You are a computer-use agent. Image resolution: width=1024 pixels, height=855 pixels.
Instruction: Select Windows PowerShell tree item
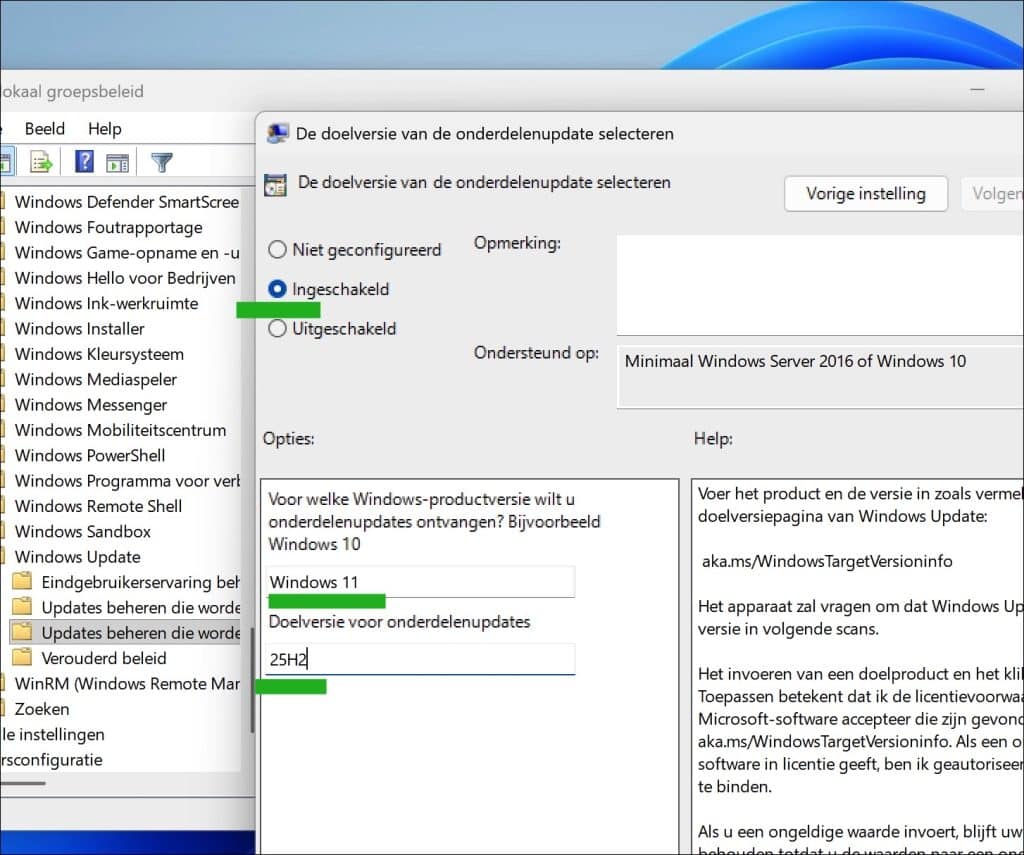click(89, 455)
